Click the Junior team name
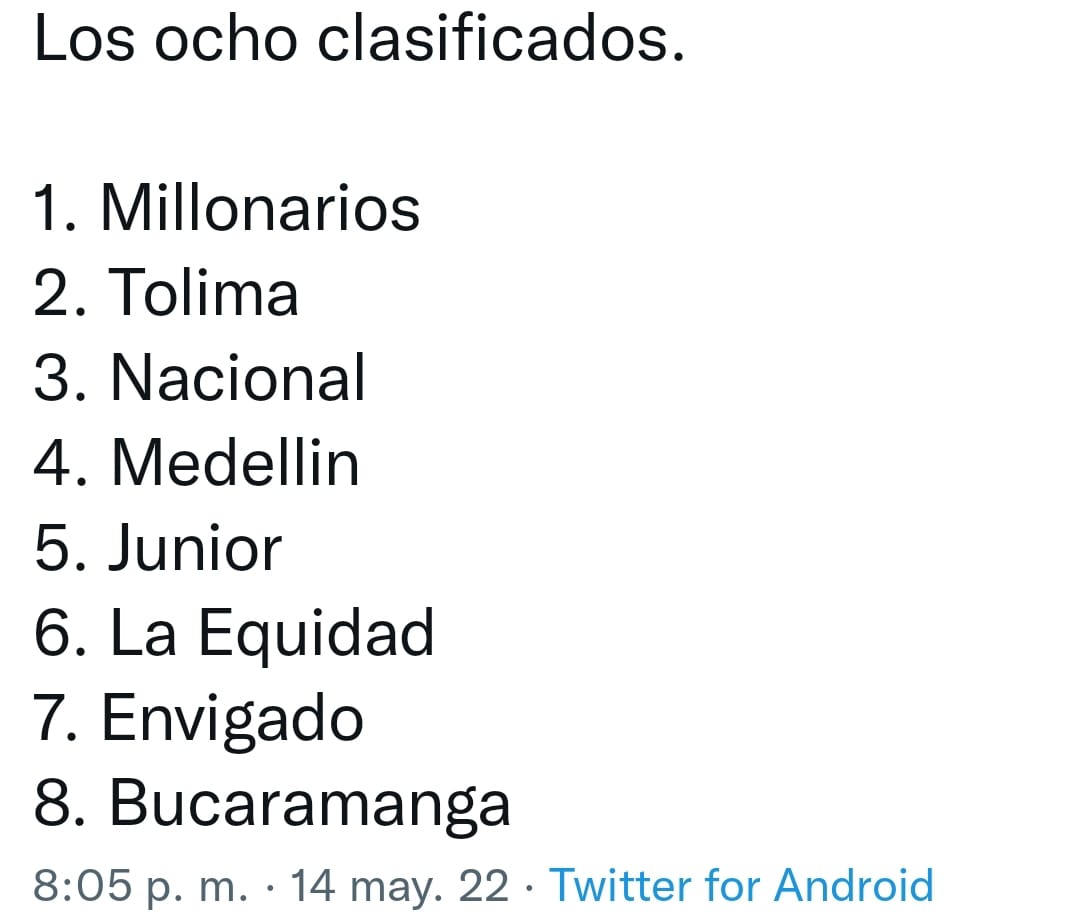The width and height of the screenshot is (1080, 916). pos(195,548)
